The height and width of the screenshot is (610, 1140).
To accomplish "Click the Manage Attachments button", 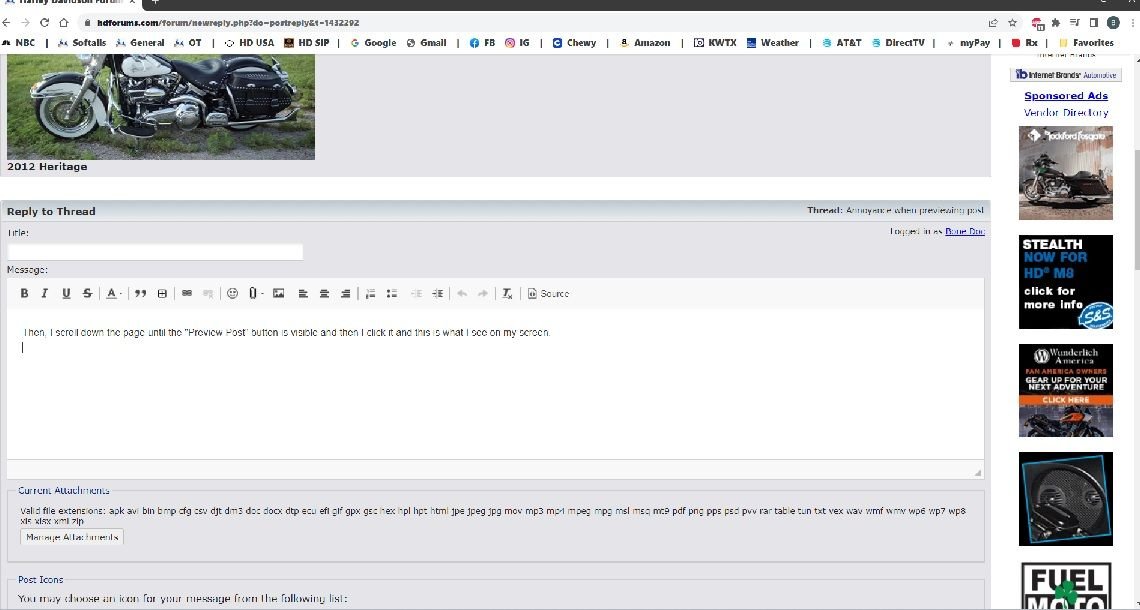I will 72,537.
